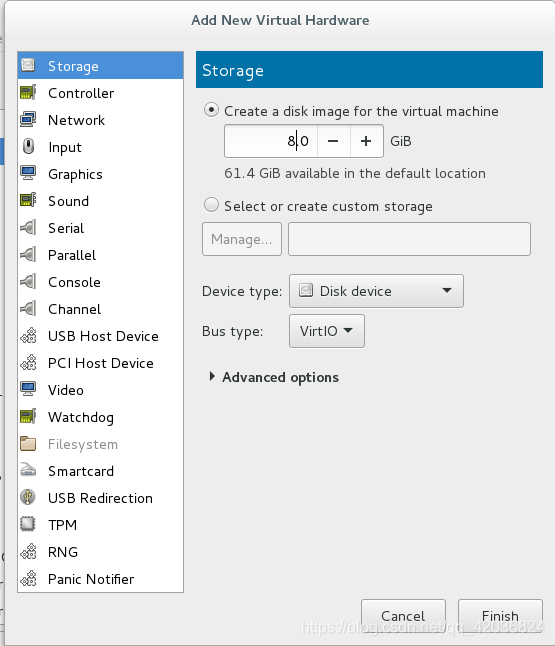Select the Input label in list

coord(65,147)
